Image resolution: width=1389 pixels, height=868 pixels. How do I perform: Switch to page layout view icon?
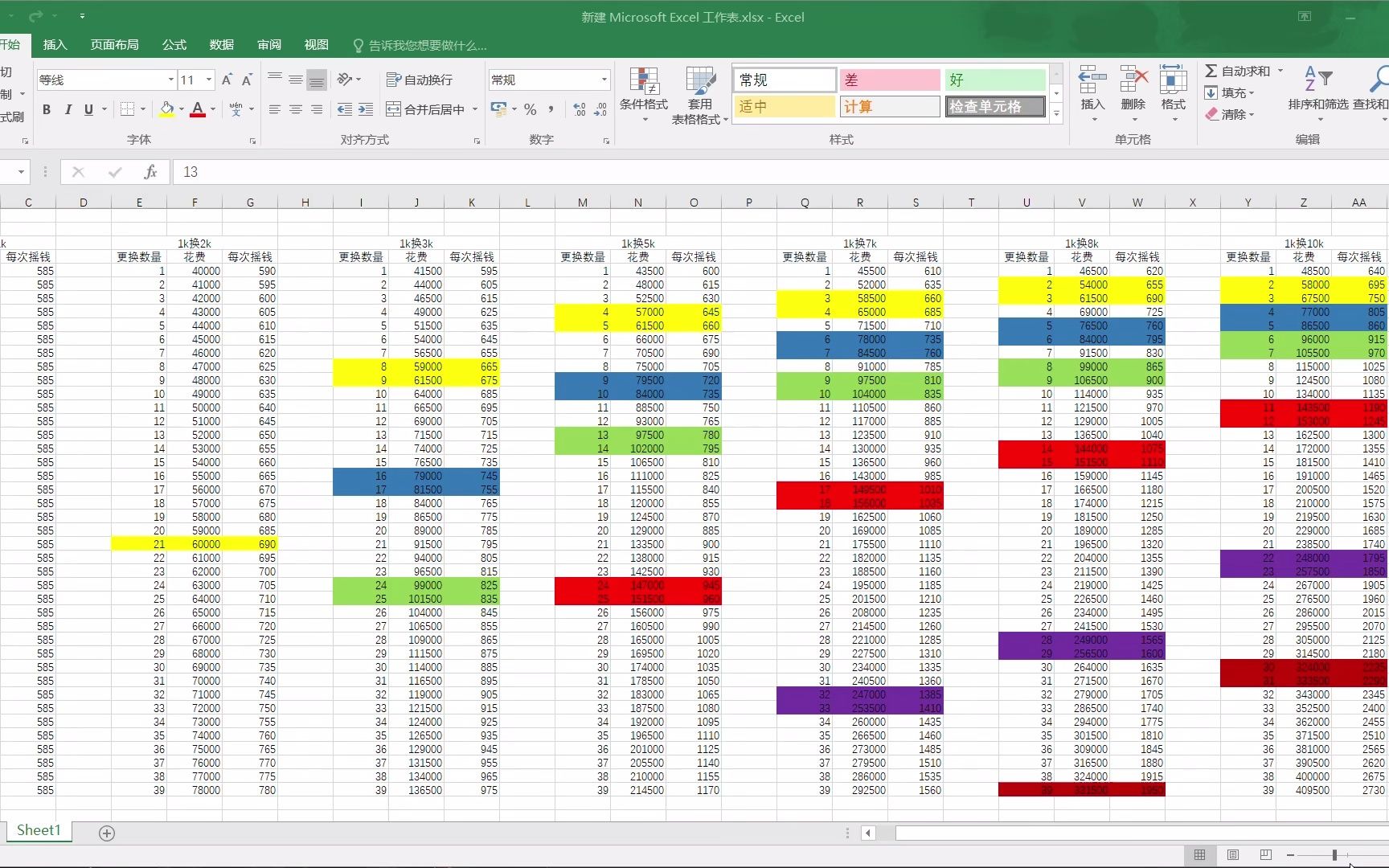pos(1233,855)
